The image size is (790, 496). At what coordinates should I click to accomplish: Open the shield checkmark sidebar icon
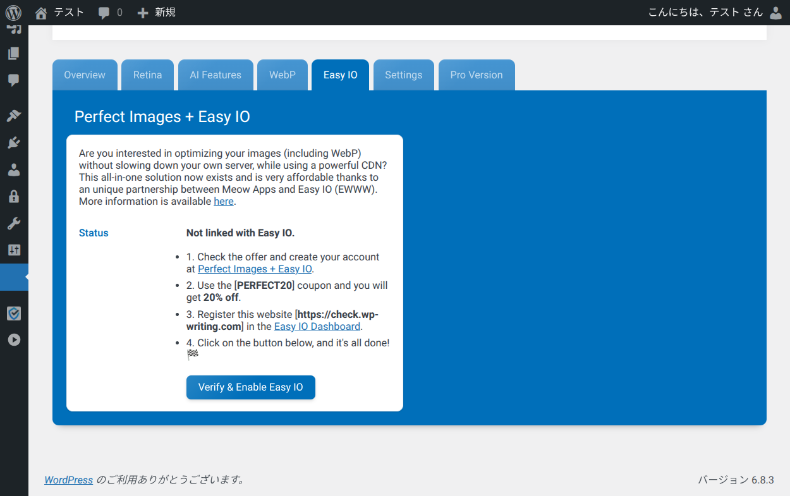point(14,314)
